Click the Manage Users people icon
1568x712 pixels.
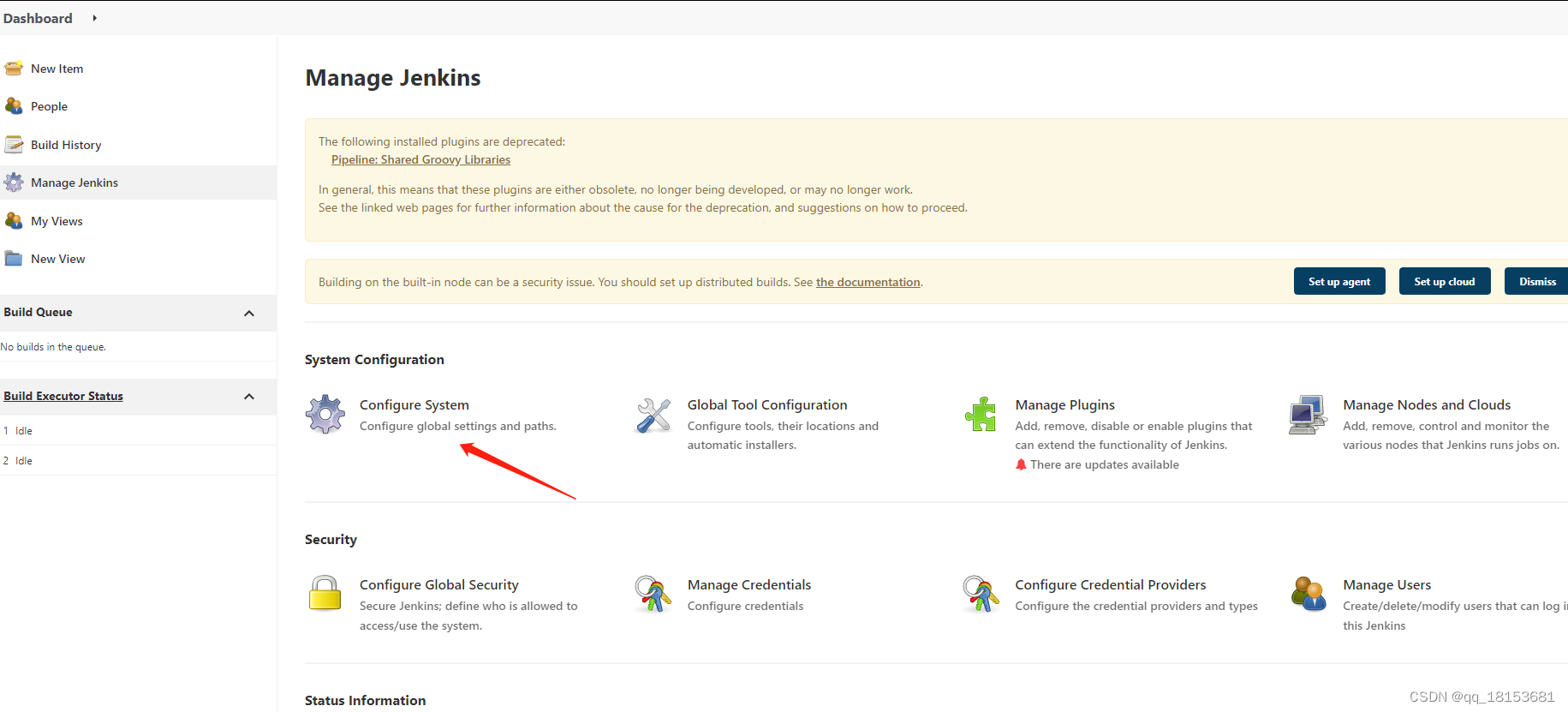pos(1309,593)
